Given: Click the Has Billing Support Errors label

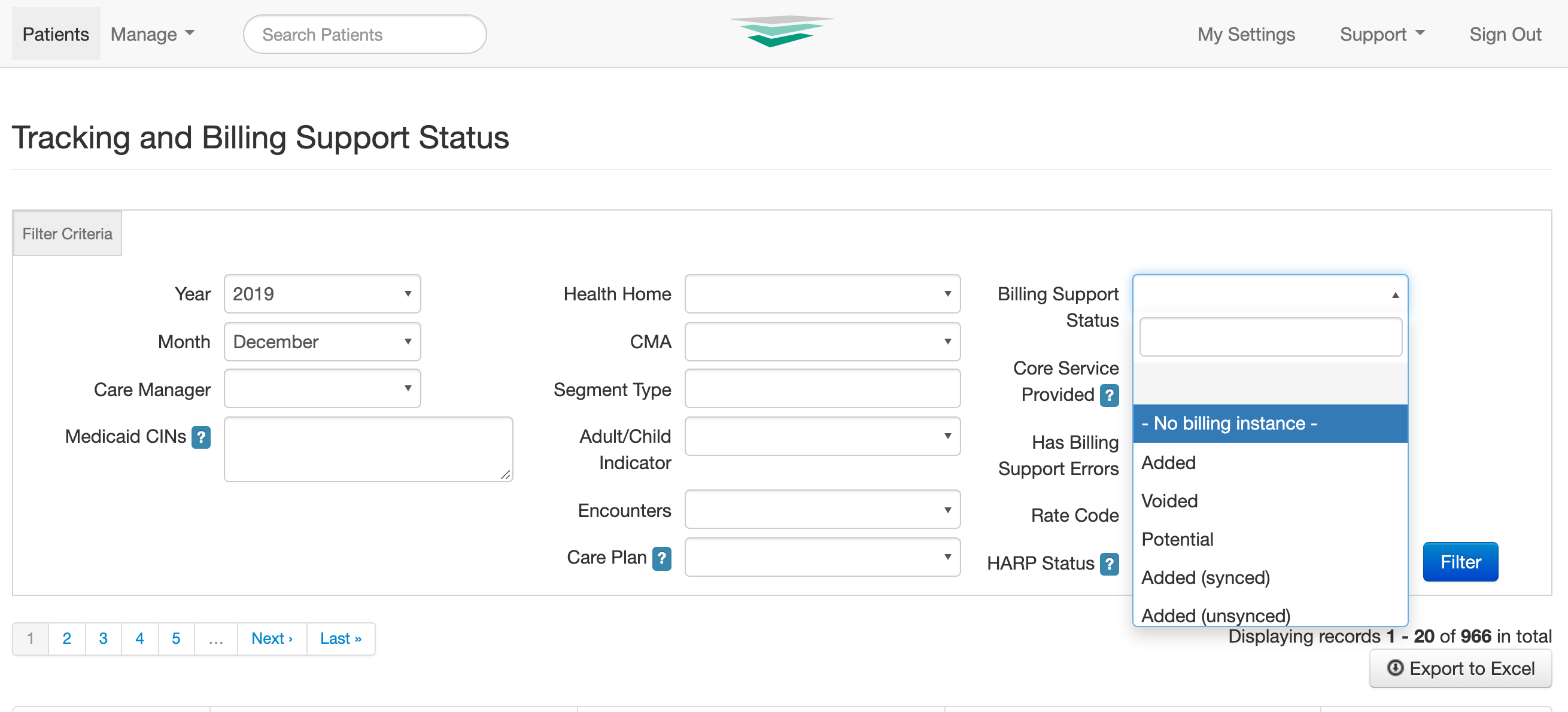Looking at the screenshot, I should pos(1058,455).
